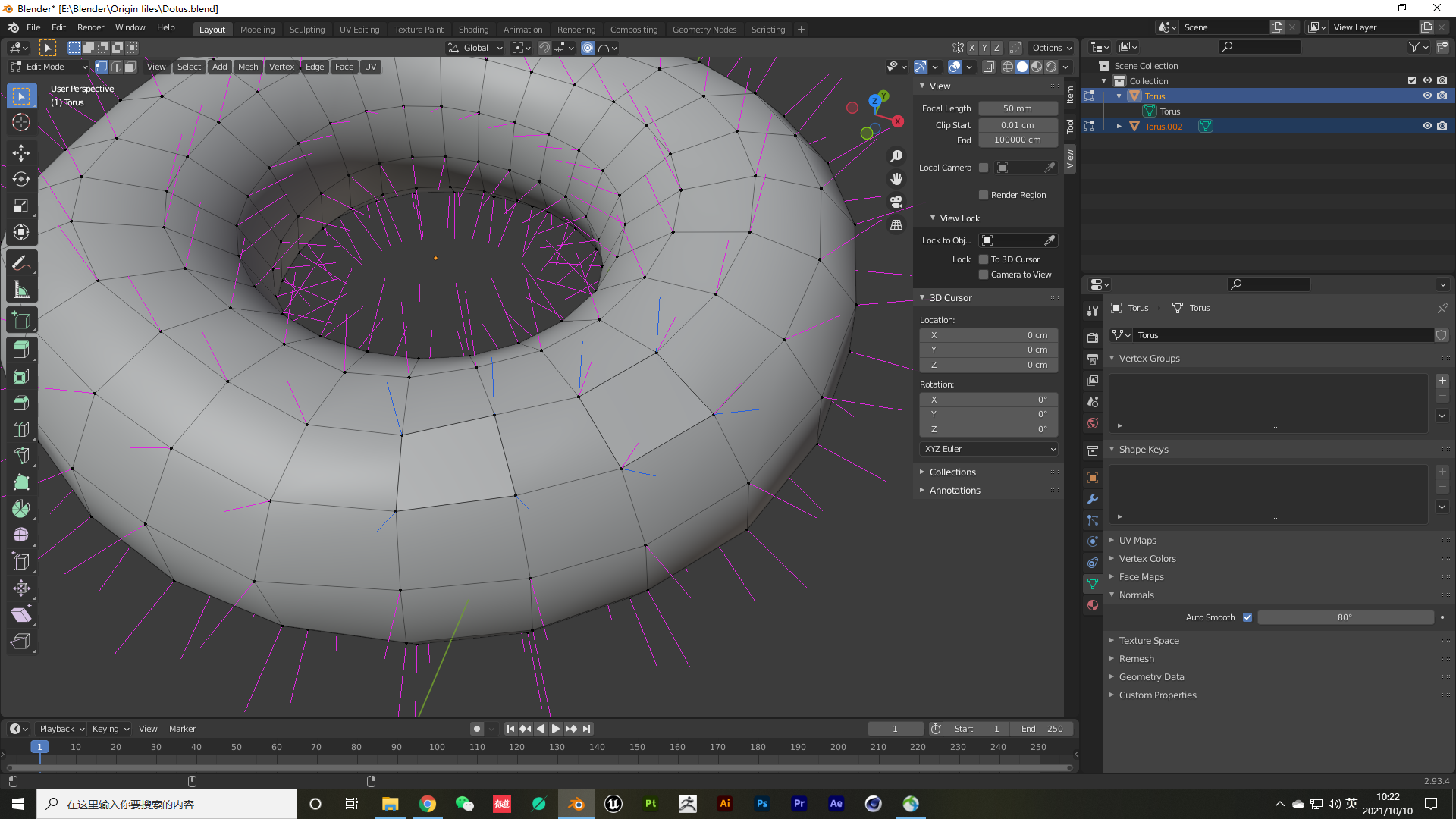Viewport: 1456px width, 819px height.
Task: Toggle visibility of Torus.002 object
Action: [x=1427, y=126]
